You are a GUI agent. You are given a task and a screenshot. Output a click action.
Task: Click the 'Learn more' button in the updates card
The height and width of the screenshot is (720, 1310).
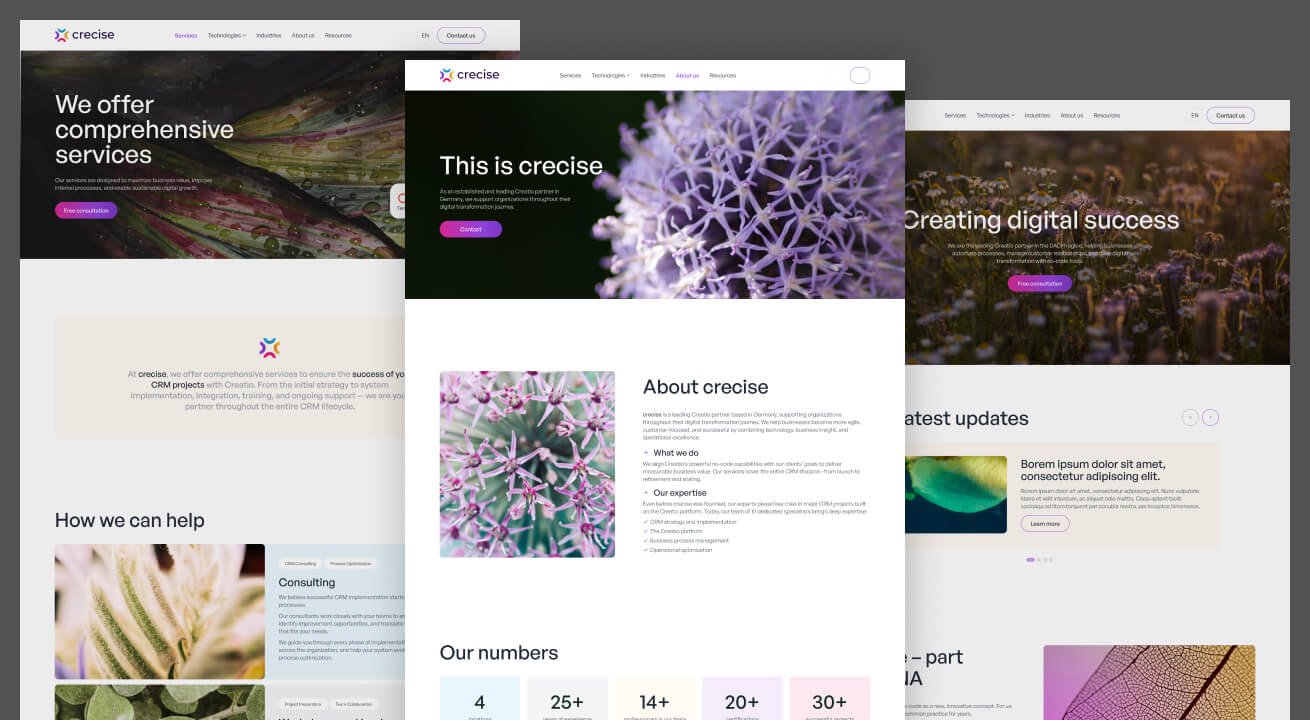(x=1044, y=523)
